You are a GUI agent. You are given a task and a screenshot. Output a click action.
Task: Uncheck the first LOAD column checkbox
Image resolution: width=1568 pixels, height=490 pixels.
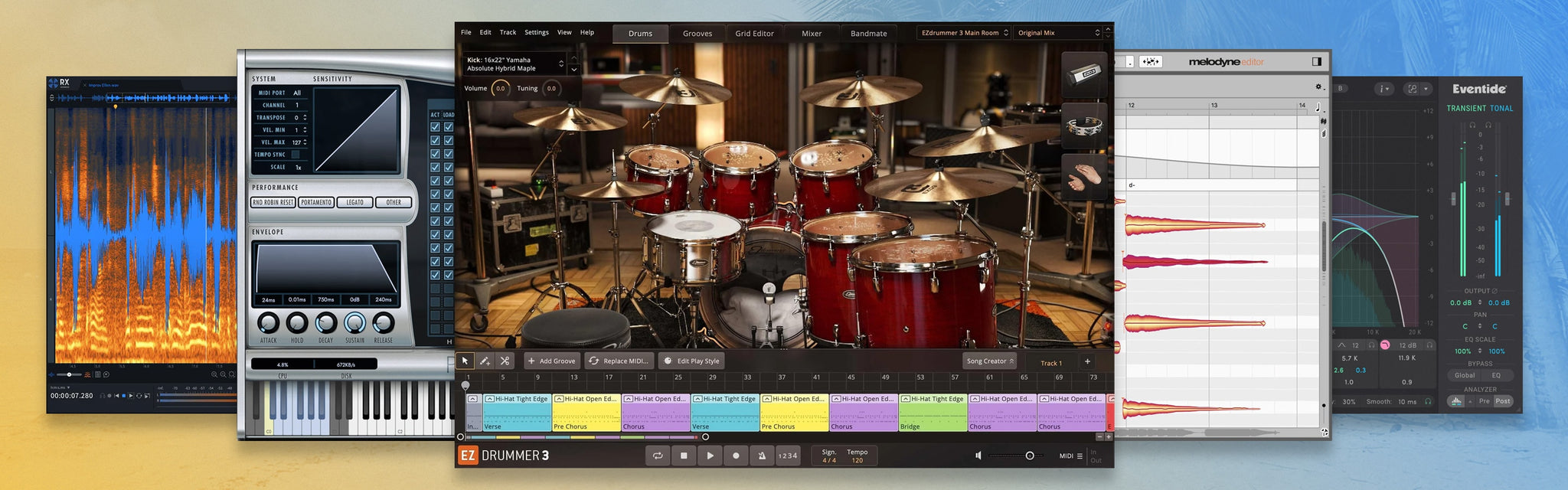click(449, 127)
